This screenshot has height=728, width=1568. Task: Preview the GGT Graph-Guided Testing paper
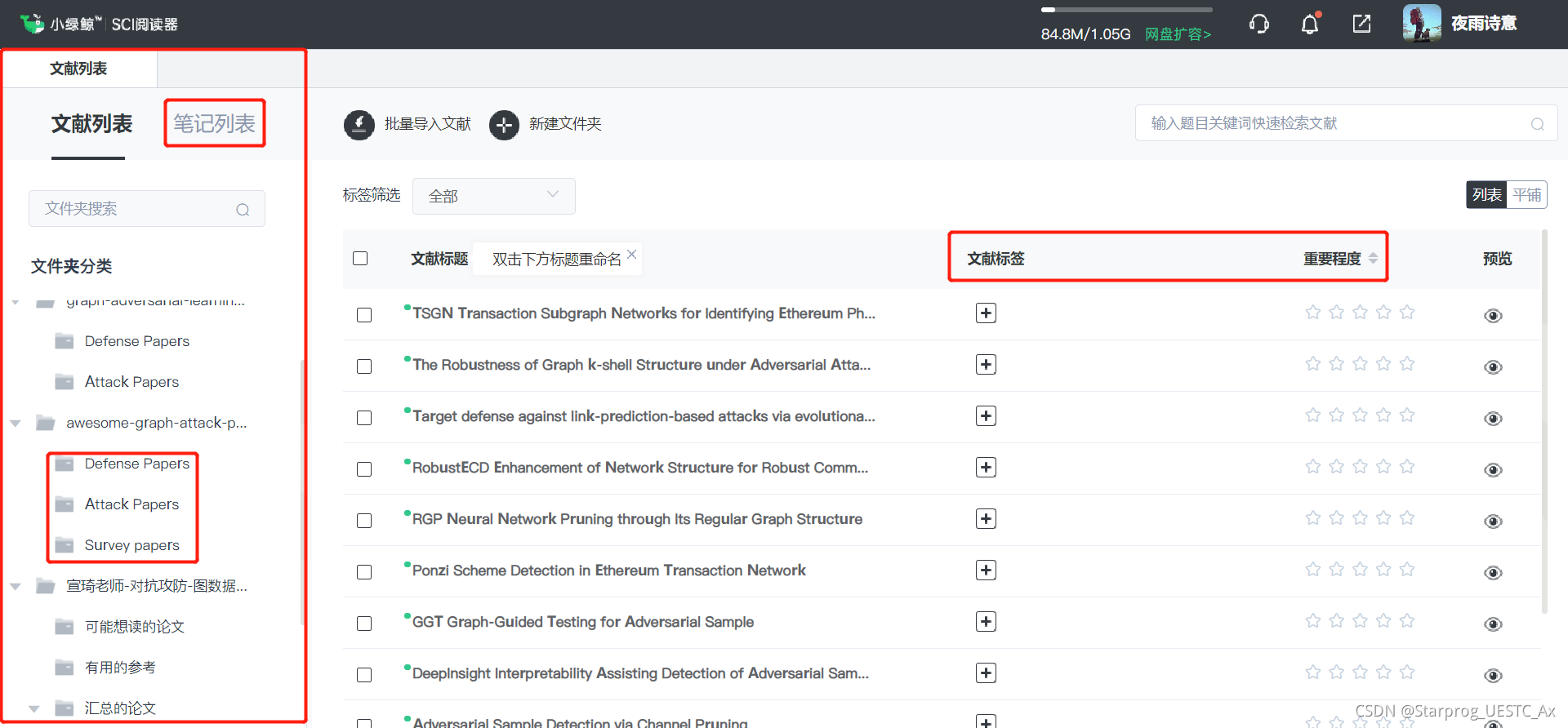(1493, 624)
